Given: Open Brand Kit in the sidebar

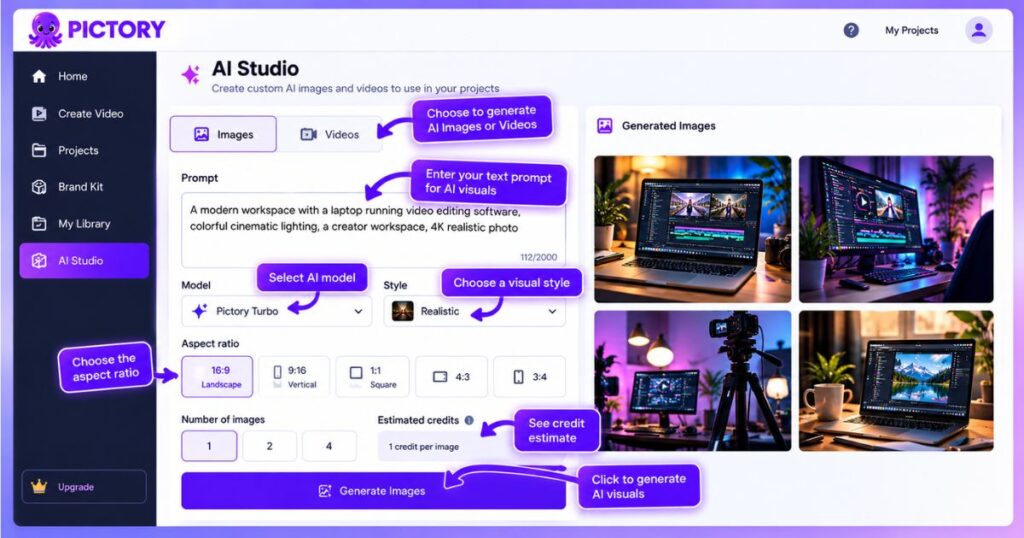Looking at the screenshot, I should coord(84,187).
